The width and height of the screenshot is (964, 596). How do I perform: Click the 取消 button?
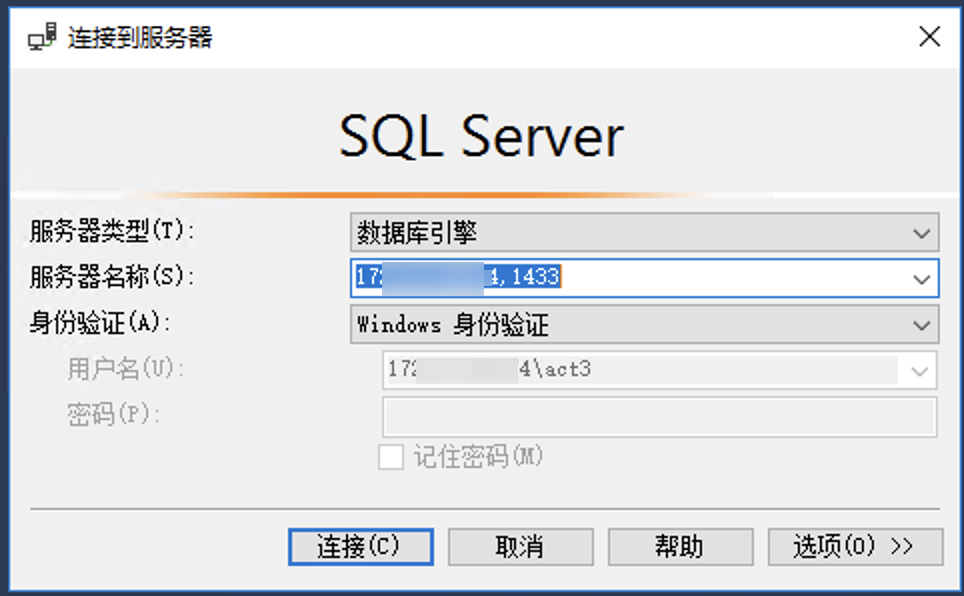coord(520,547)
